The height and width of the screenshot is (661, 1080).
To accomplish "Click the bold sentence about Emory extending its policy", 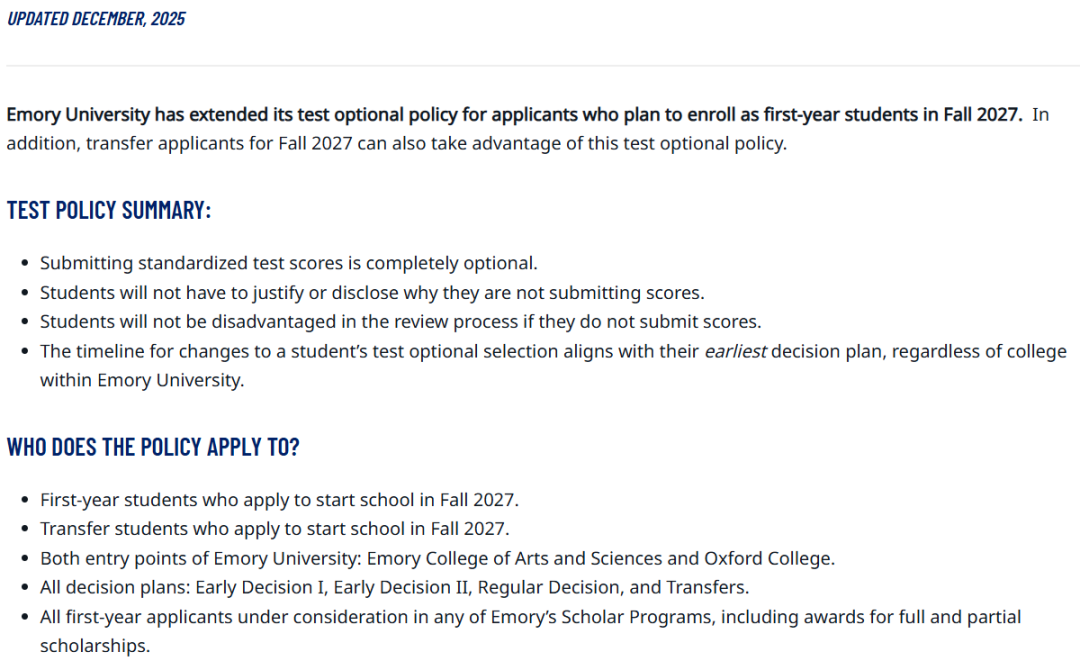I will [x=514, y=115].
